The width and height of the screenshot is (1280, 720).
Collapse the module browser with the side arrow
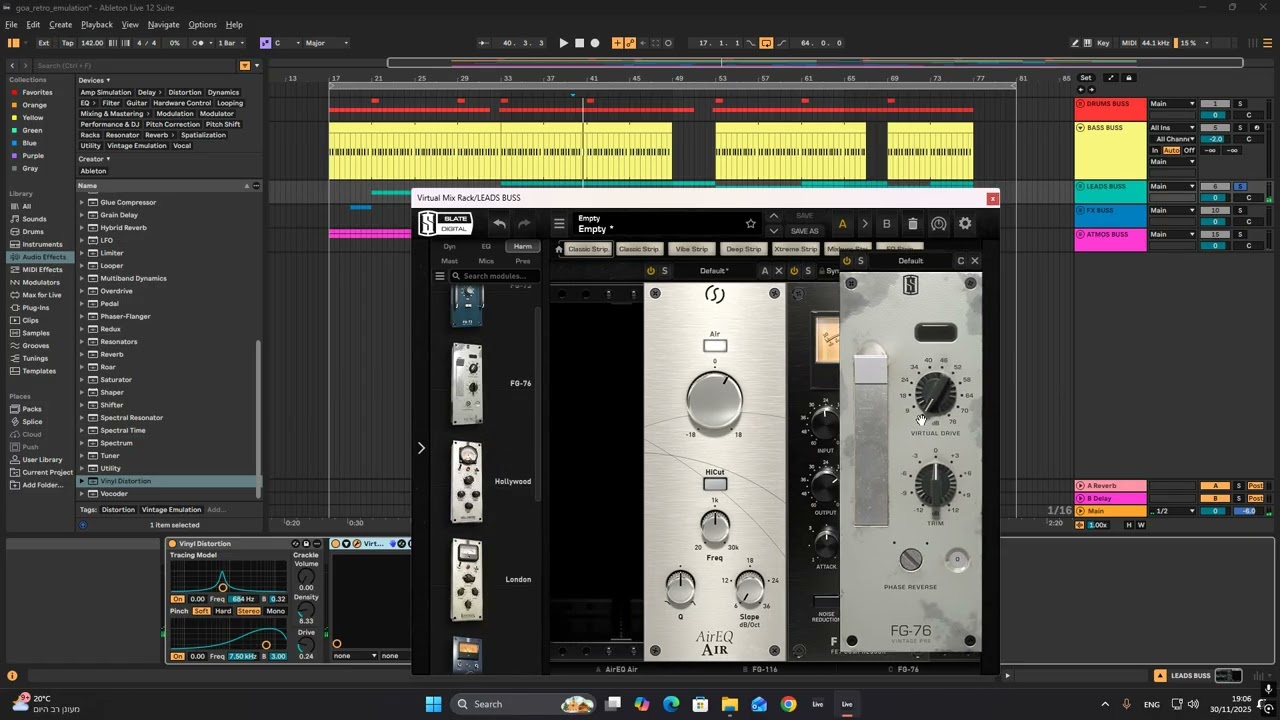(x=421, y=448)
